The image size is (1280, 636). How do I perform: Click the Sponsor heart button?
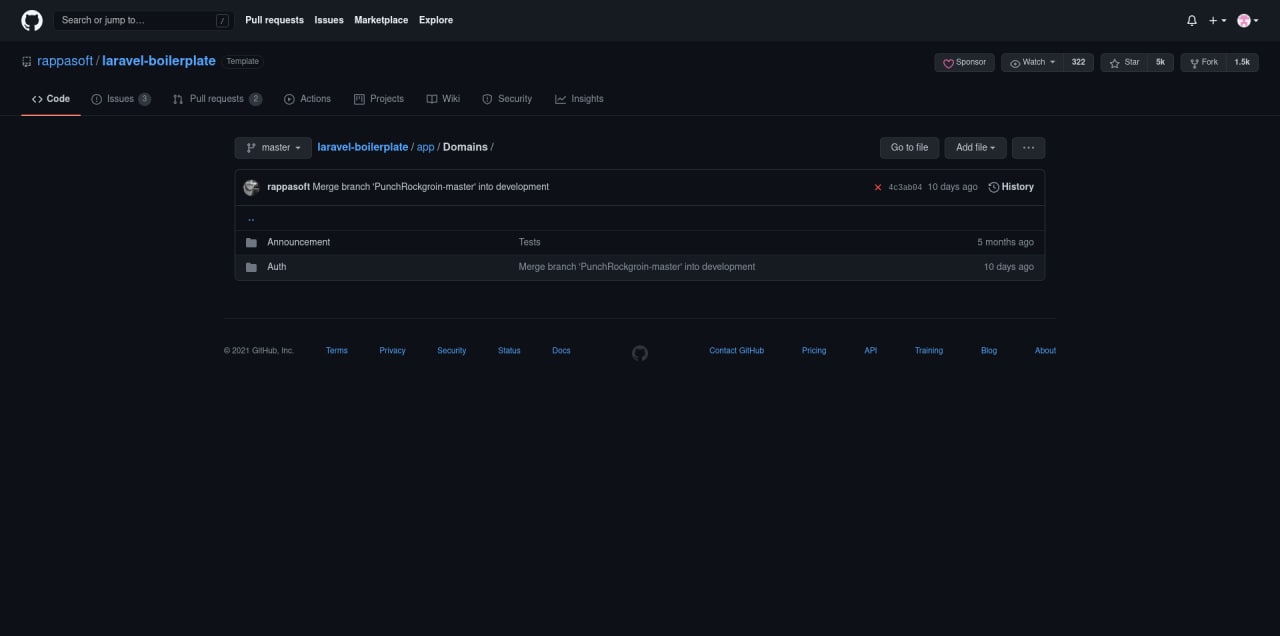[x=965, y=62]
